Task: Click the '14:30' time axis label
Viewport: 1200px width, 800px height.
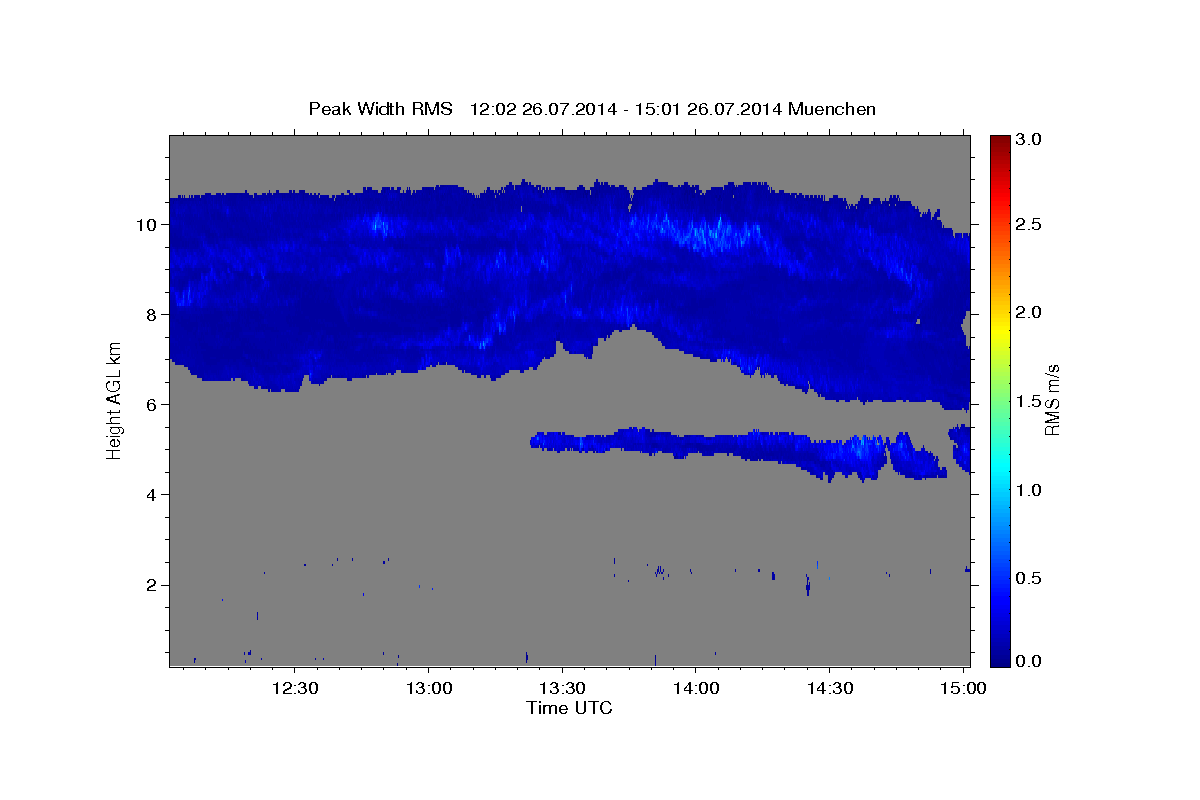Action: (830, 688)
